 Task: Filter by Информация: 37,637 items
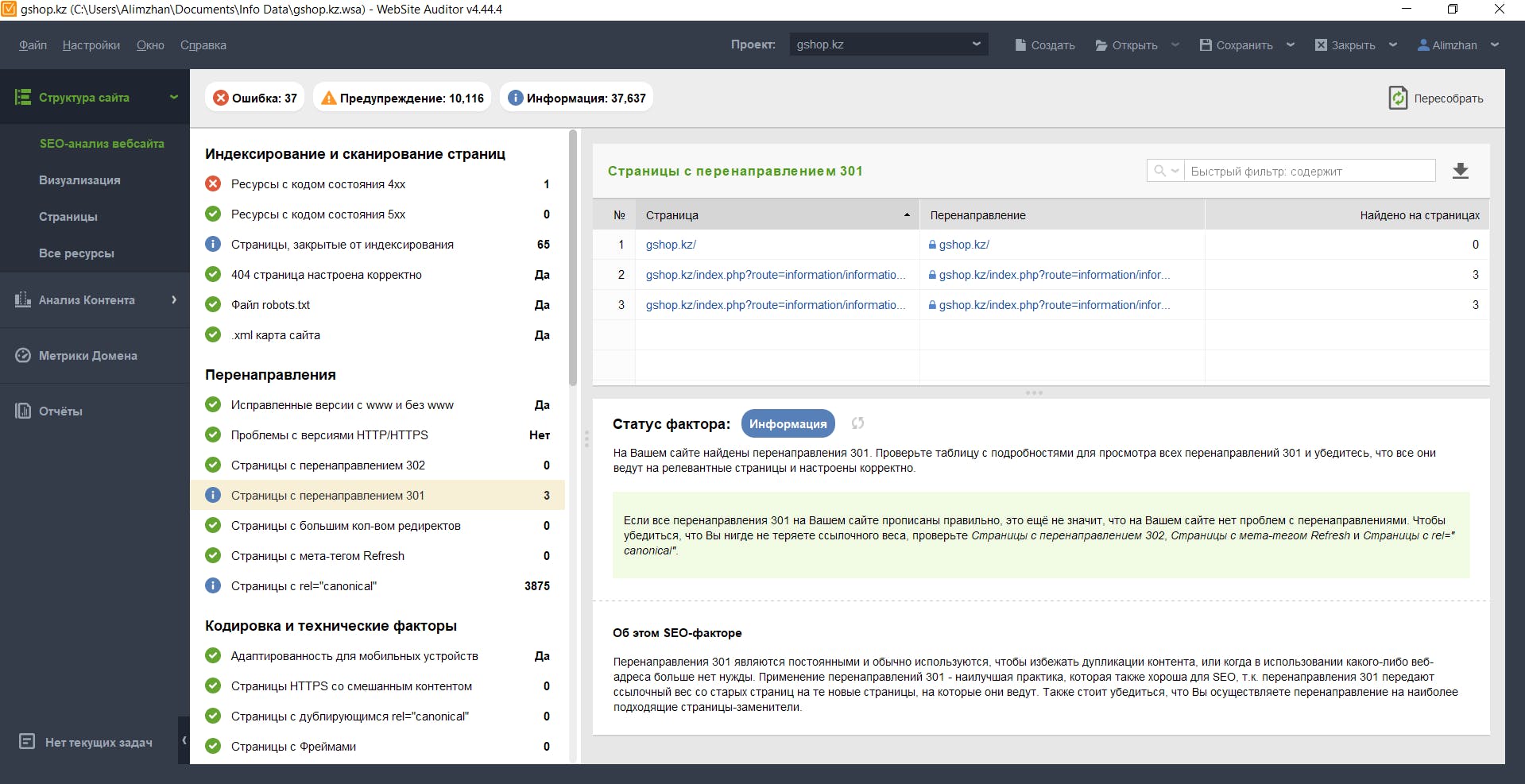[x=576, y=98]
